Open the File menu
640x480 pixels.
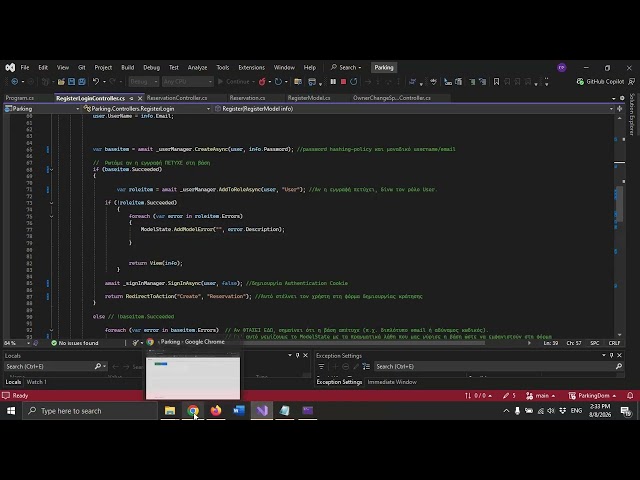(x=25, y=67)
